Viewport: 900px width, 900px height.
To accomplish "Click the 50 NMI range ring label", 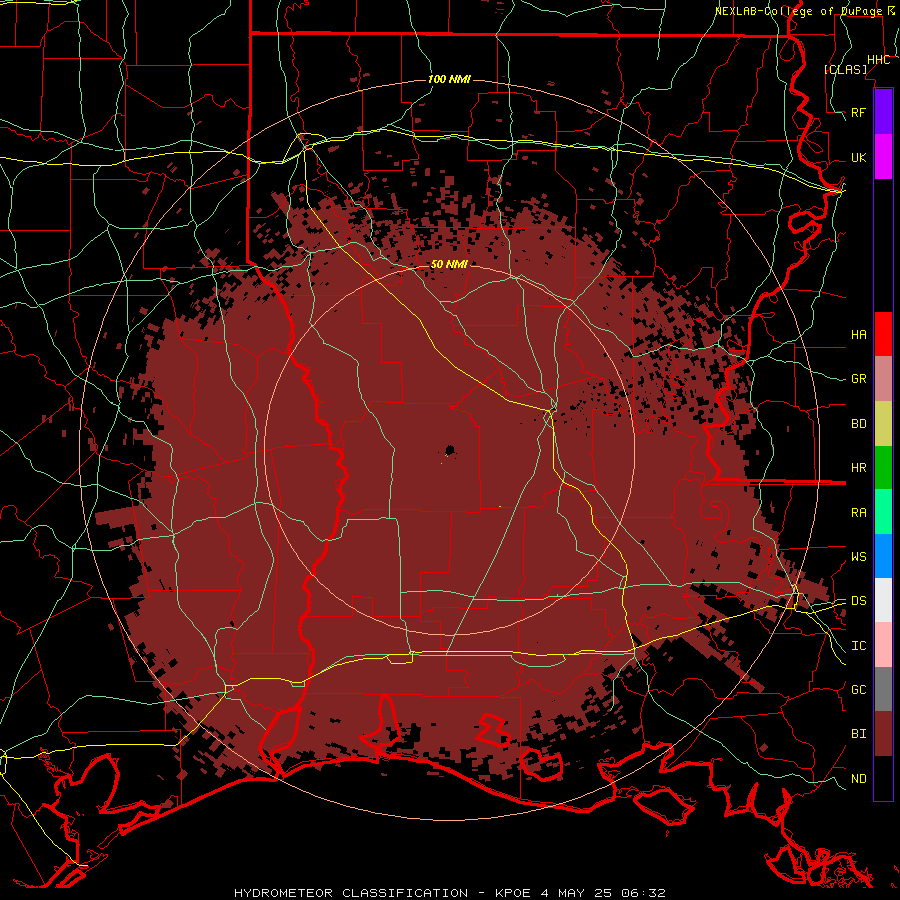I will click(449, 264).
